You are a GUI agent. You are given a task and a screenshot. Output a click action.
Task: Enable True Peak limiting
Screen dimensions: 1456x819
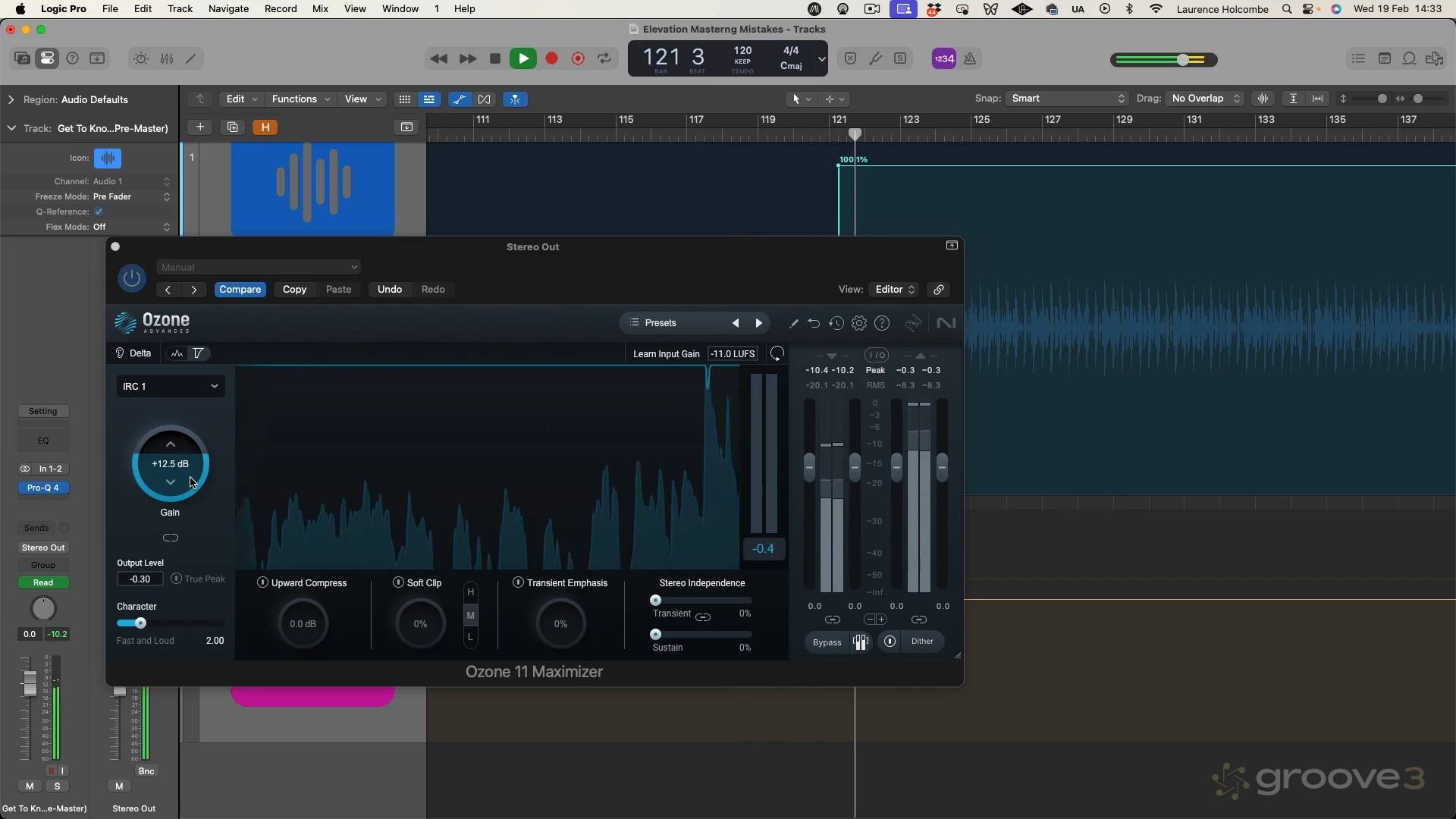(177, 579)
